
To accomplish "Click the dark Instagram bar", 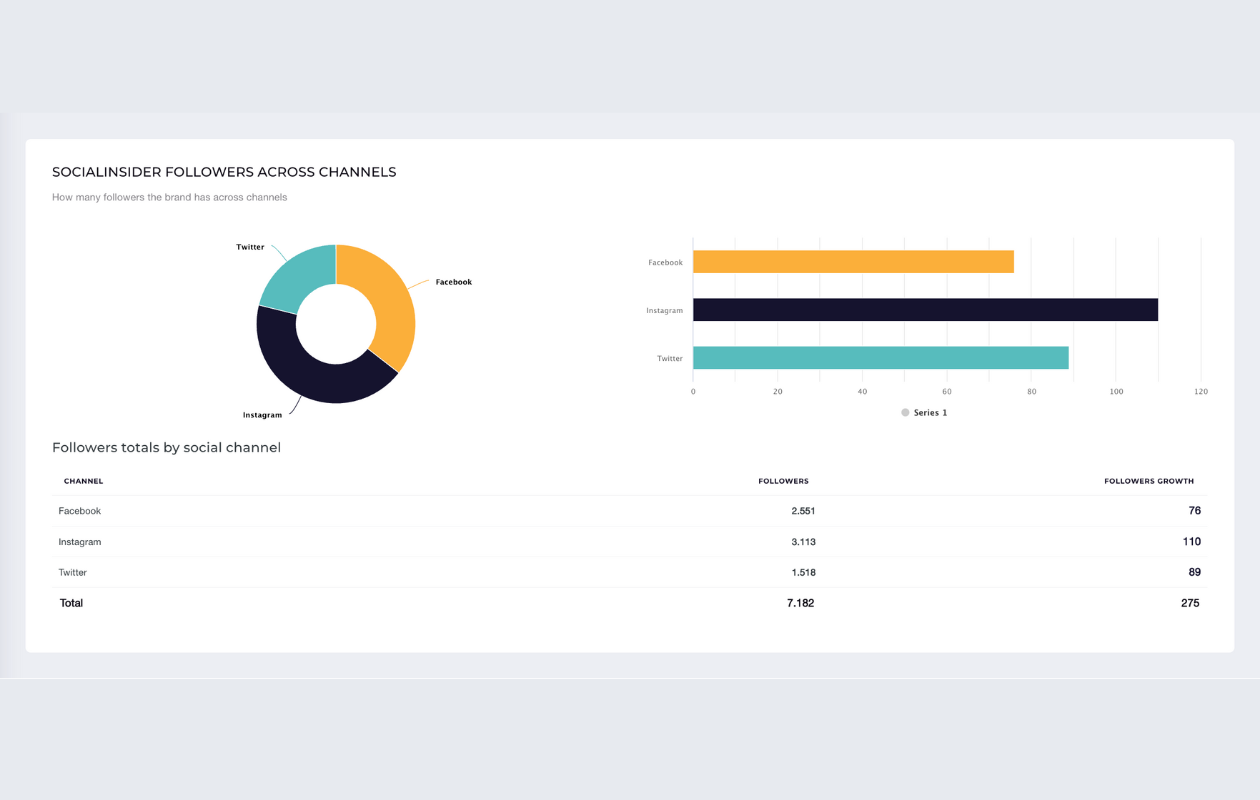I will 925,310.
